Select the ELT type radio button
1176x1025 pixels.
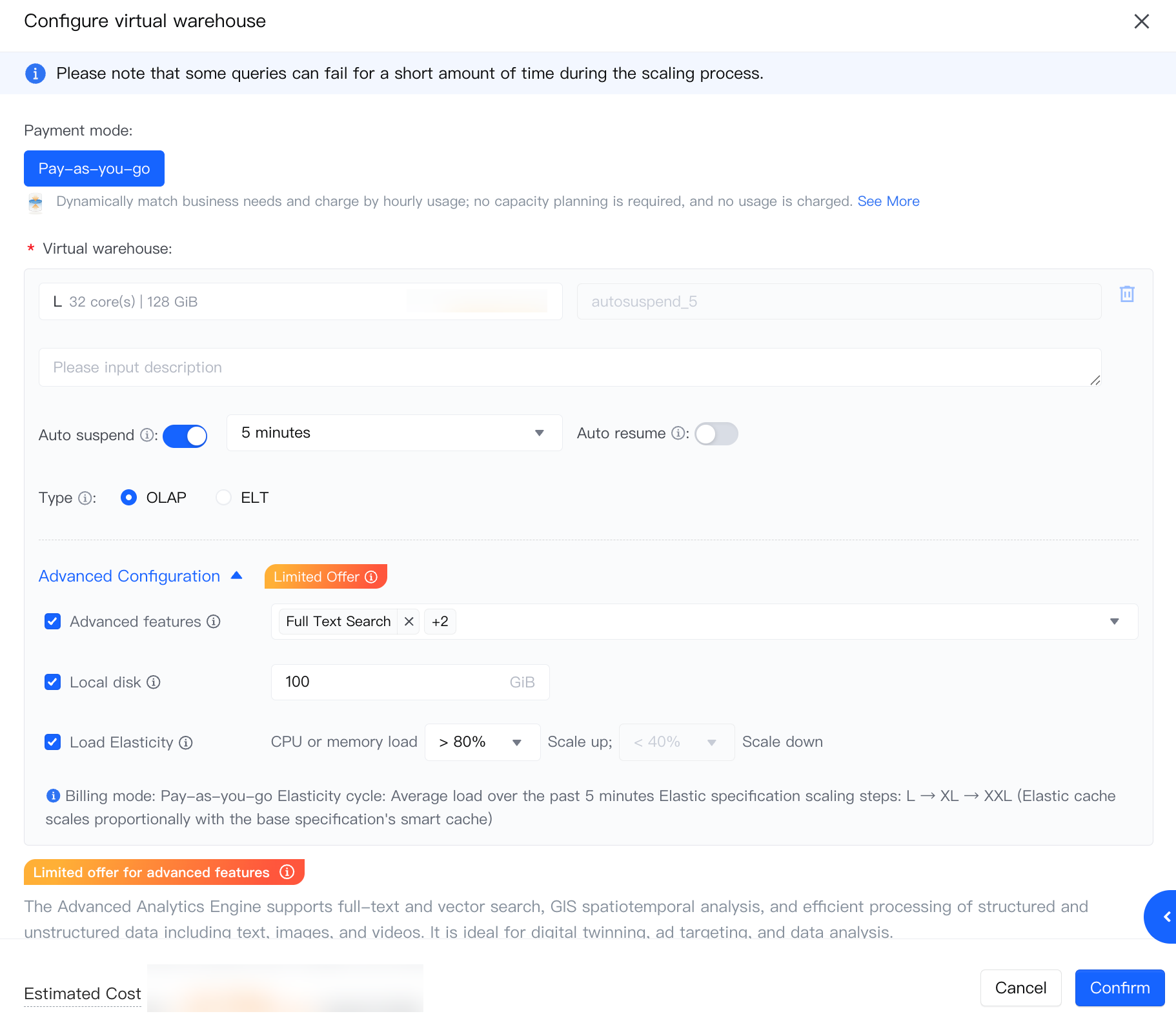coord(223,498)
